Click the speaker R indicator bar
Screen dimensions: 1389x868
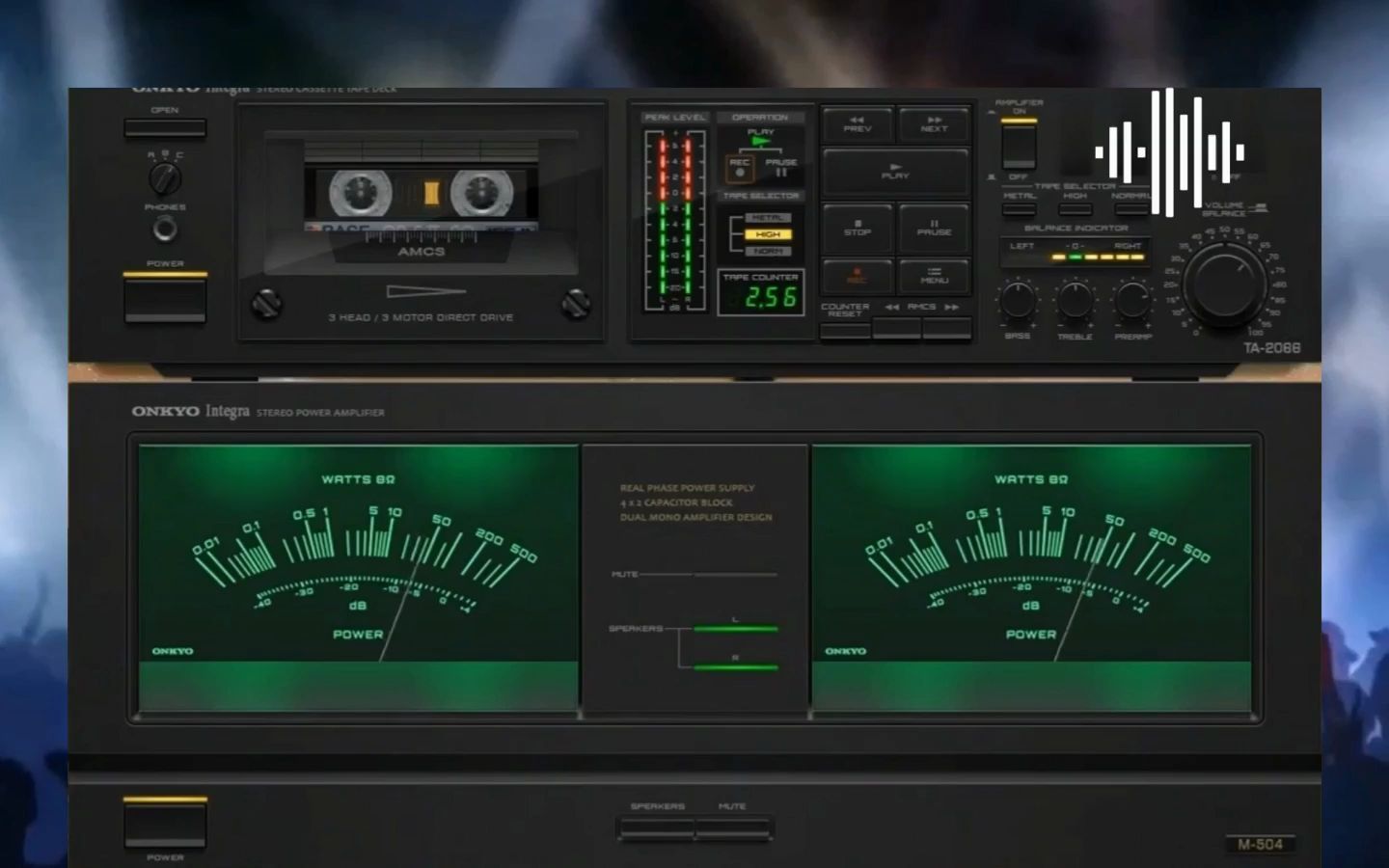click(x=735, y=667)
